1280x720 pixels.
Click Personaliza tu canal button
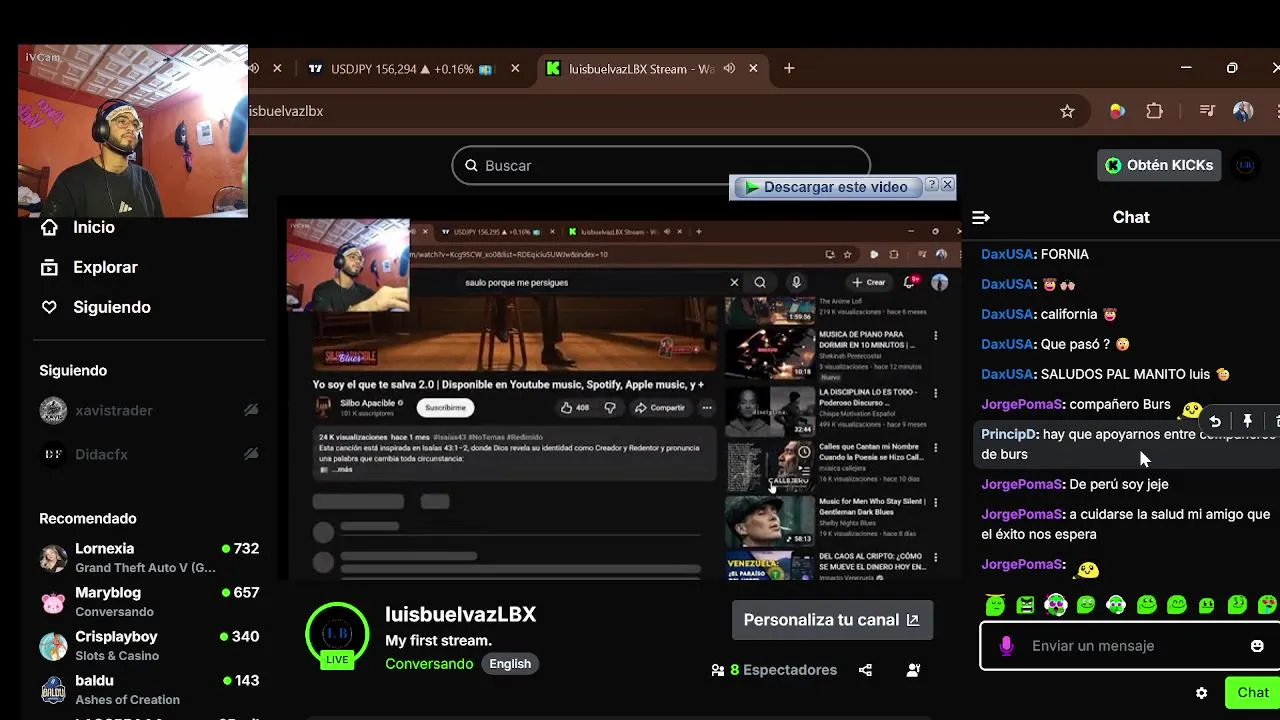pos(832,620)
